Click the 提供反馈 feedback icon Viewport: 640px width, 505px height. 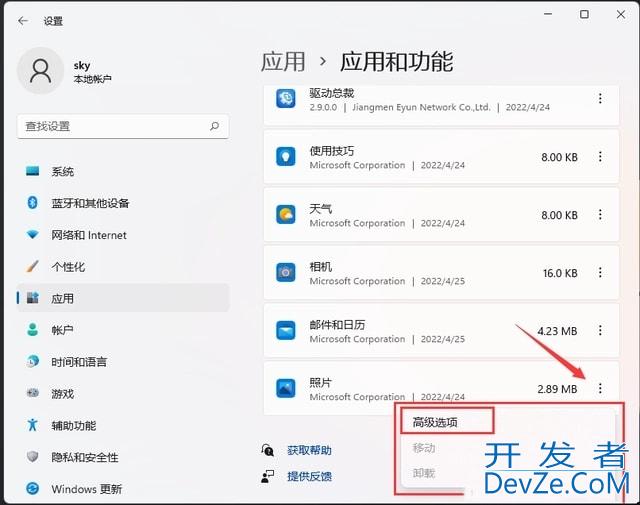[x=267, y=476]
